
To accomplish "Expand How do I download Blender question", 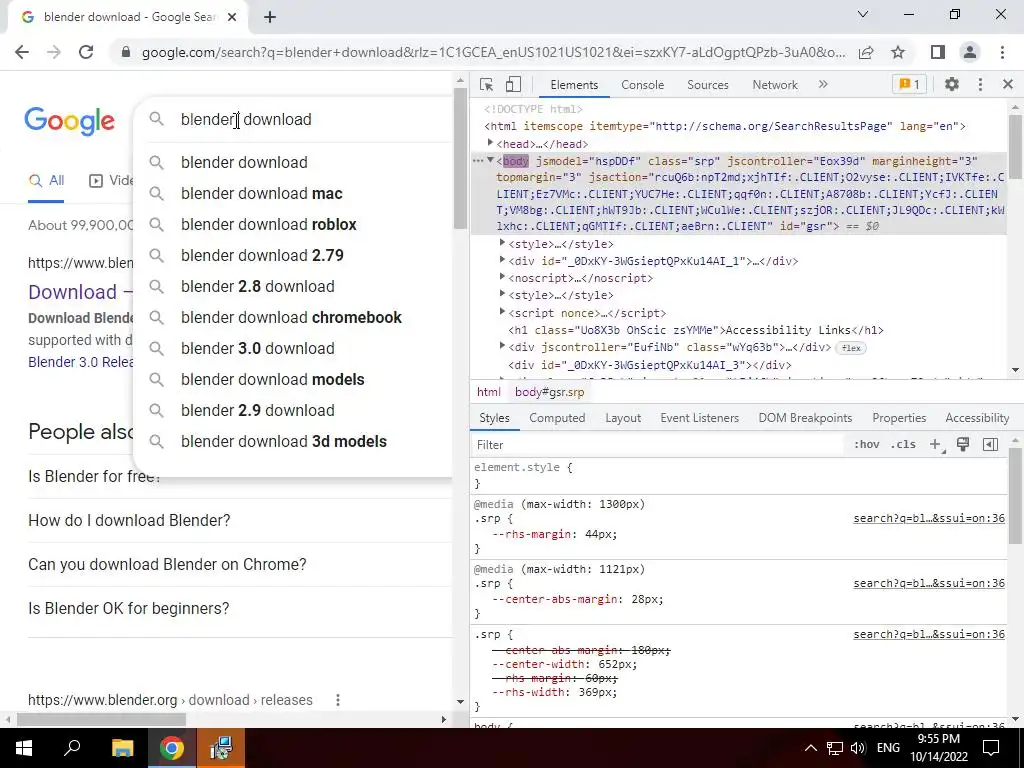I will [239, 520].
